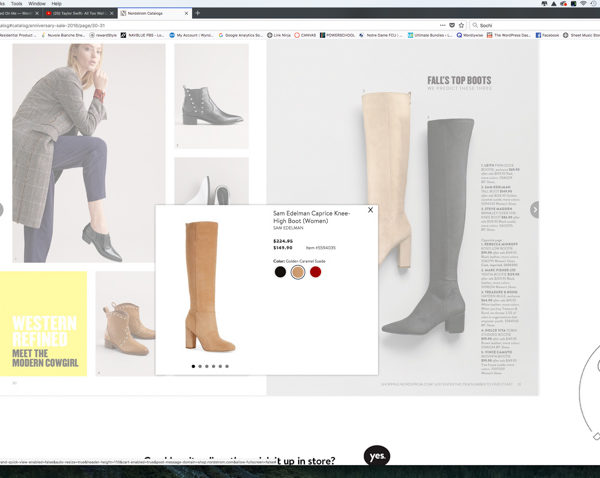Go to previous catalog page arrow
The width and height of the screenshot is (600, 478).
click(x=1, y=210)
